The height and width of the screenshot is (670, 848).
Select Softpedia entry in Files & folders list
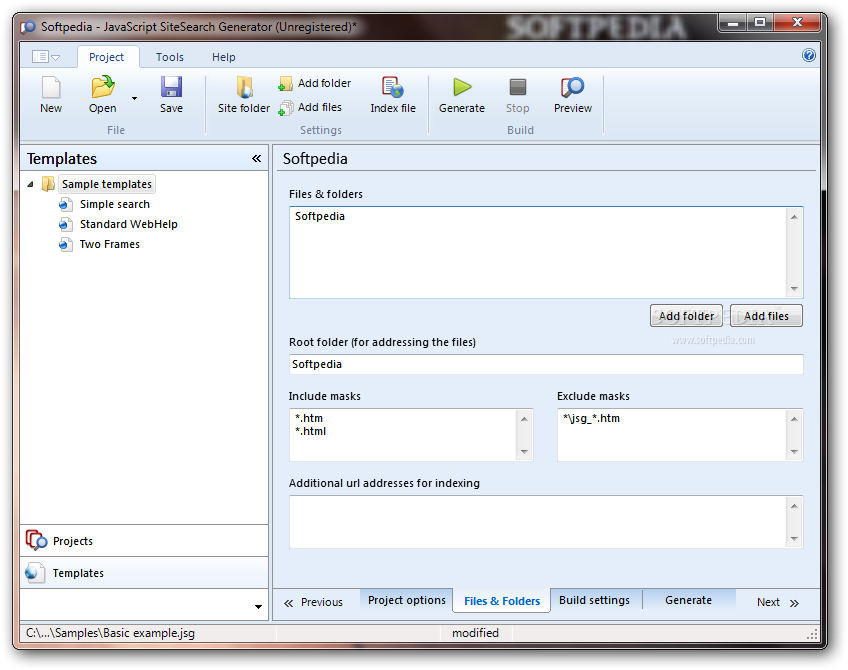320,216
